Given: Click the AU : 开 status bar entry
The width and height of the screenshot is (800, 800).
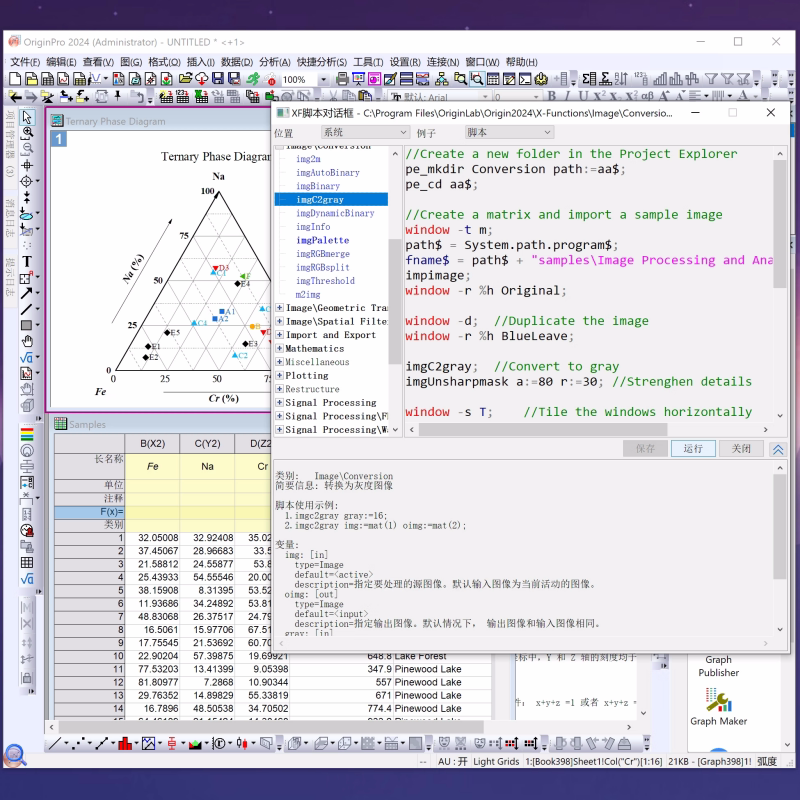Looking at the screenshot, I should click(x=453, y=761).
